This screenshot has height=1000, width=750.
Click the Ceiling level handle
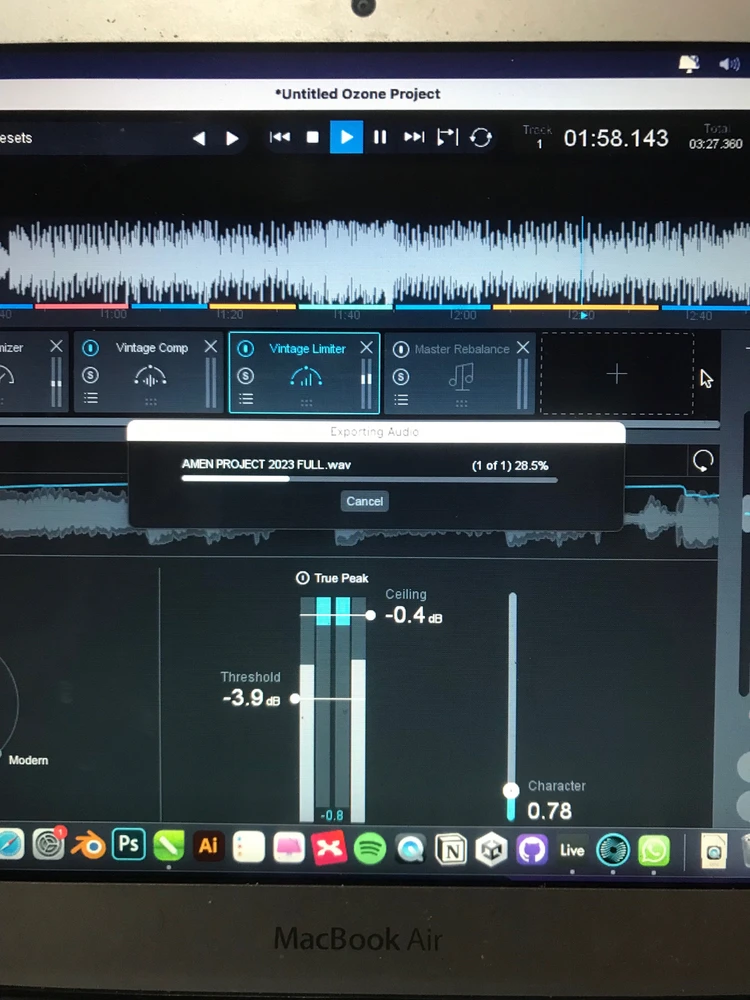[370, 615]
